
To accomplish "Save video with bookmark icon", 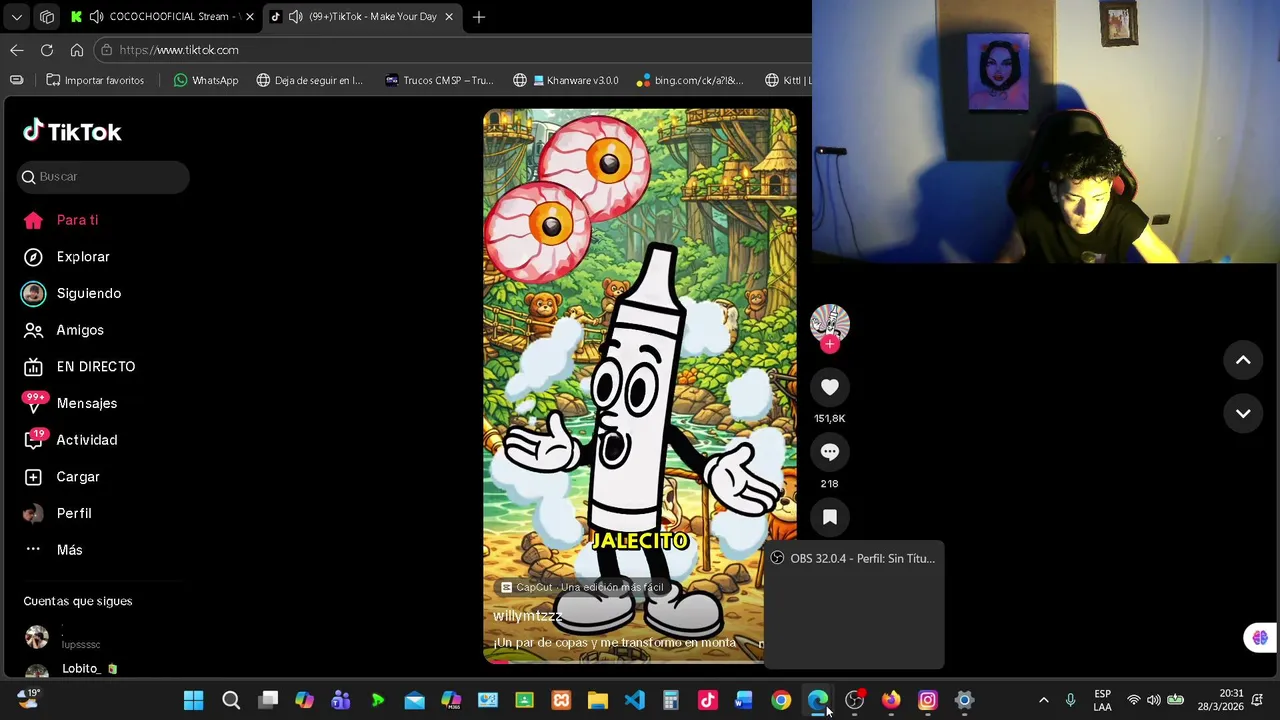I will pos(829,517).
